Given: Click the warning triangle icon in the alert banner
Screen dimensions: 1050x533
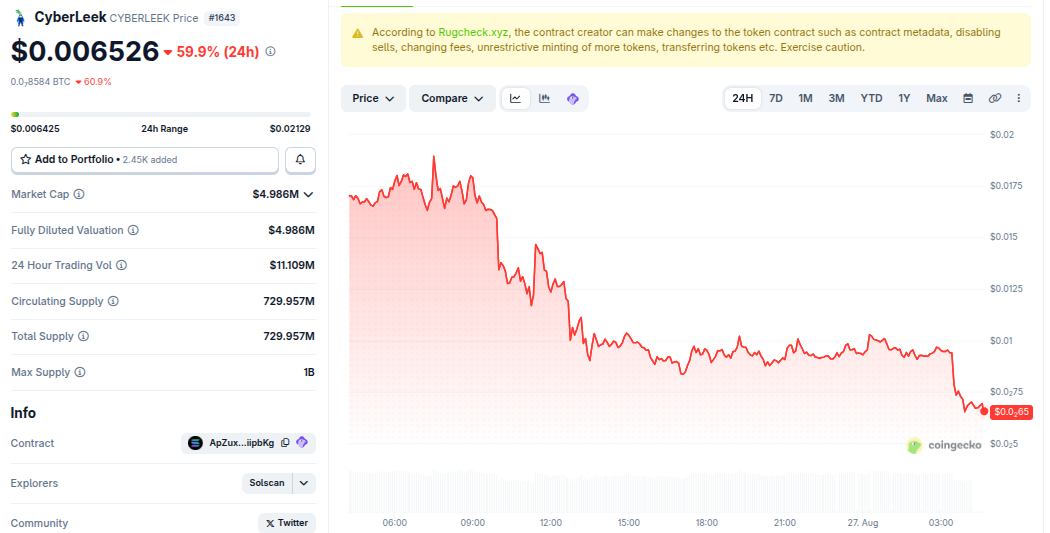Looking at the screenshot, I should point(358,33).
